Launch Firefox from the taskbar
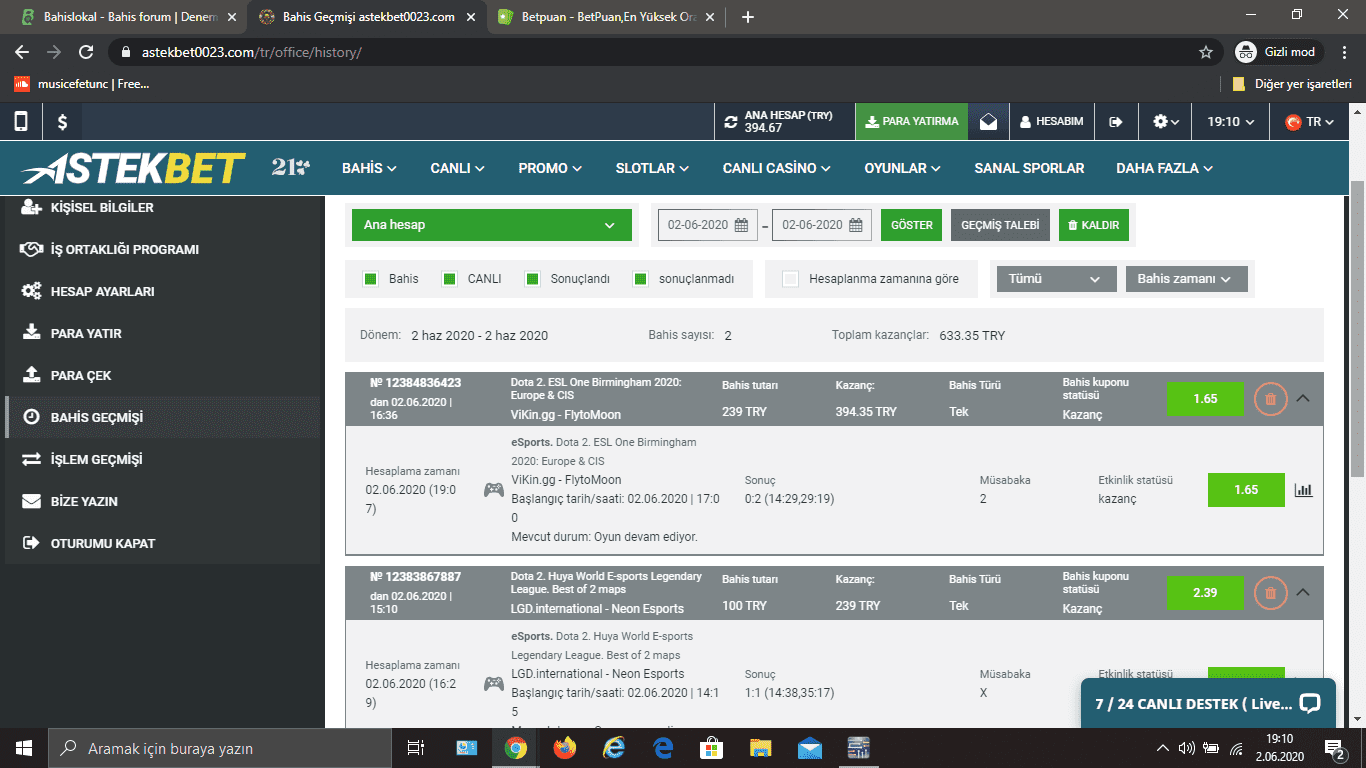The image size is (1366, 768). tap(565, 748)
